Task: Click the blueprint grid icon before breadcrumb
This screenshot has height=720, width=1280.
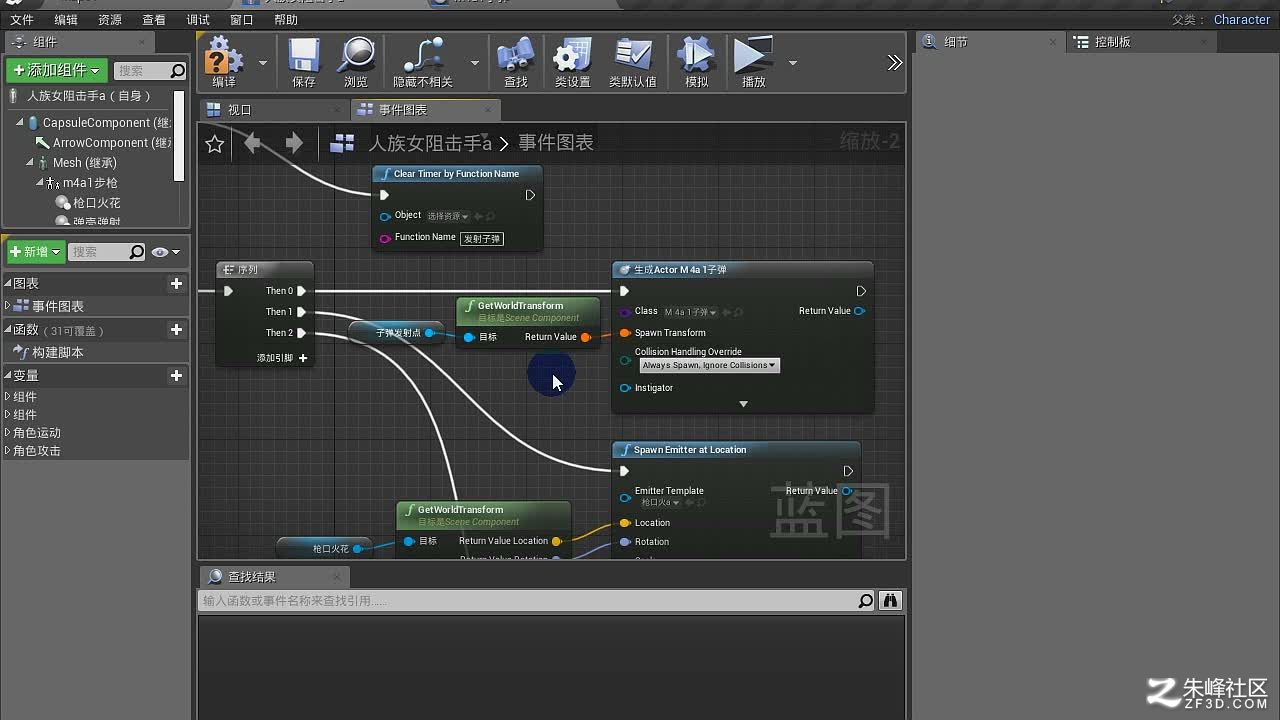Action: tap(342, 144)
